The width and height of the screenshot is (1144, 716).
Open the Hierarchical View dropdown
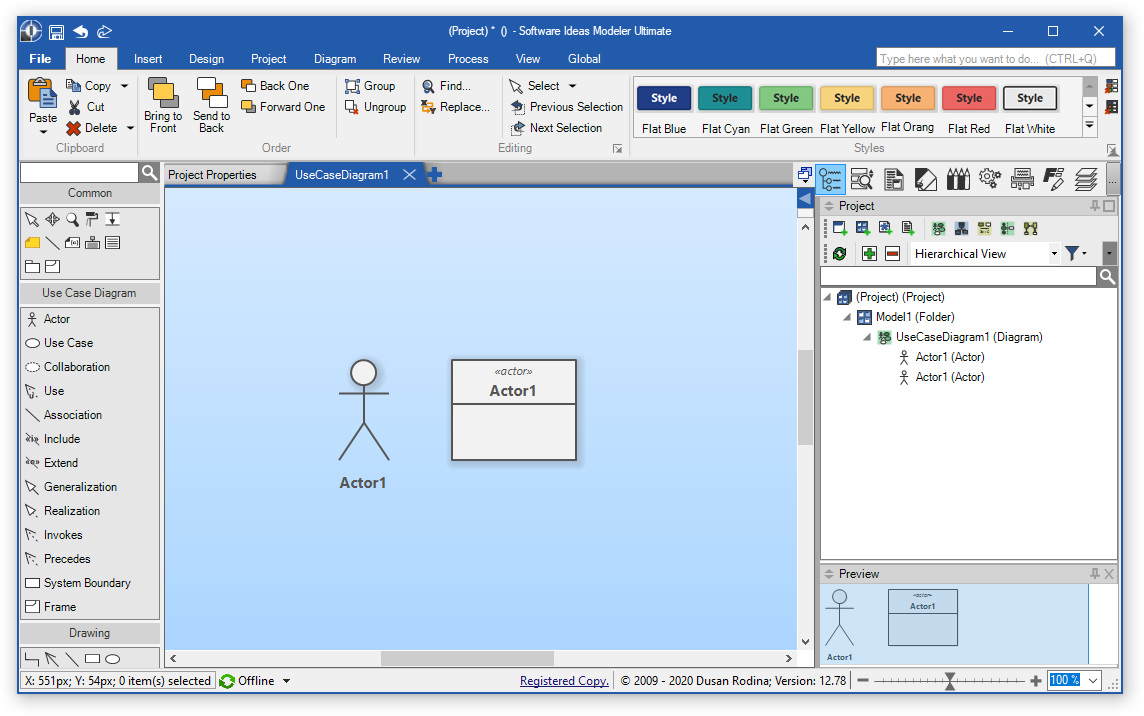coord(1054,254)
